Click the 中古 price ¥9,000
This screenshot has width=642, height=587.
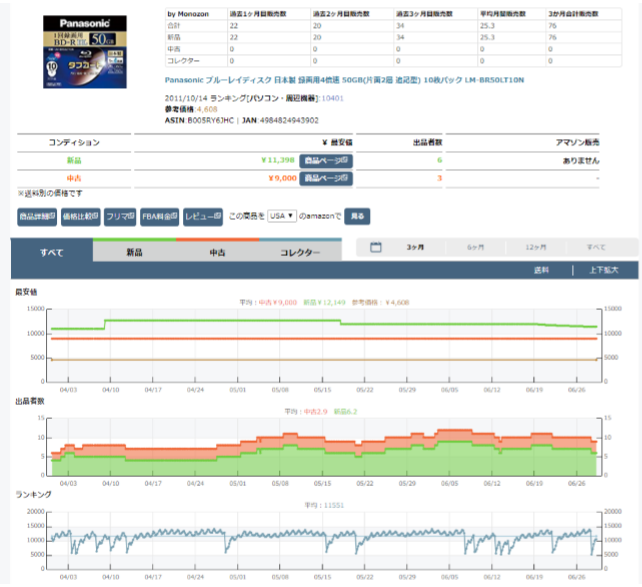tap(282, 178)
